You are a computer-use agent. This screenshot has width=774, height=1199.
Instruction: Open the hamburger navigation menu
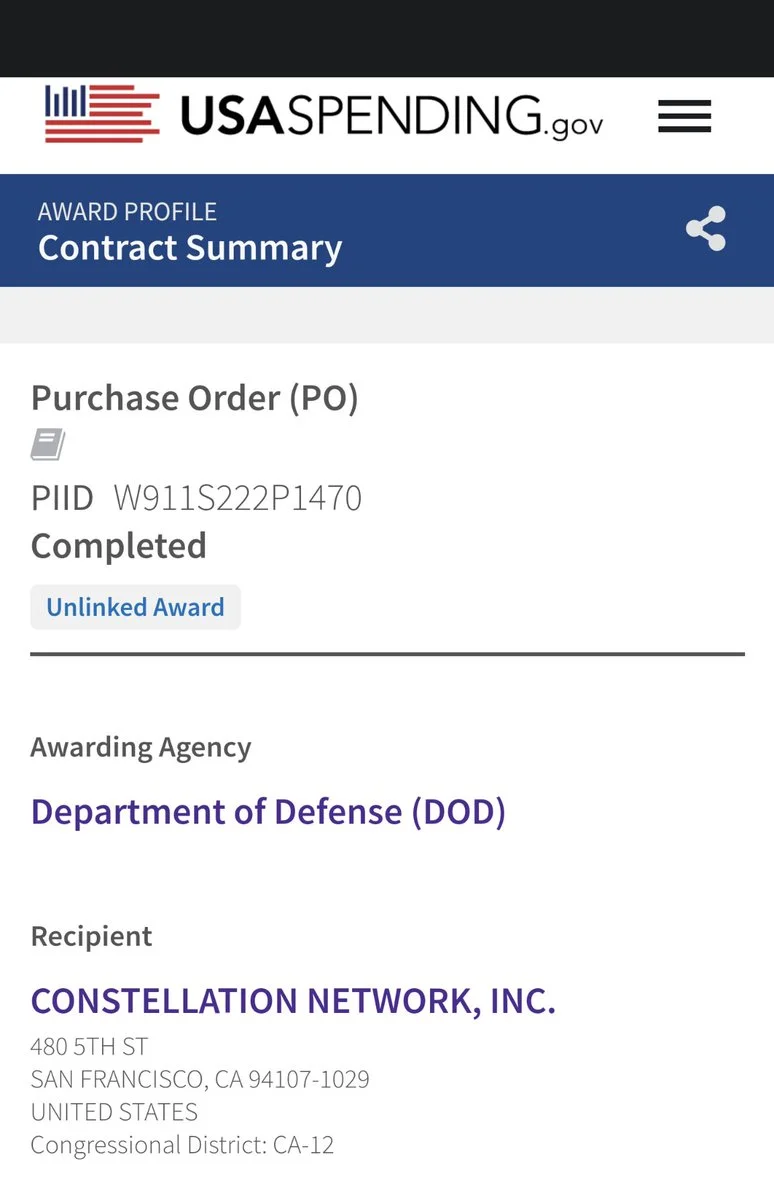(684, 117)
